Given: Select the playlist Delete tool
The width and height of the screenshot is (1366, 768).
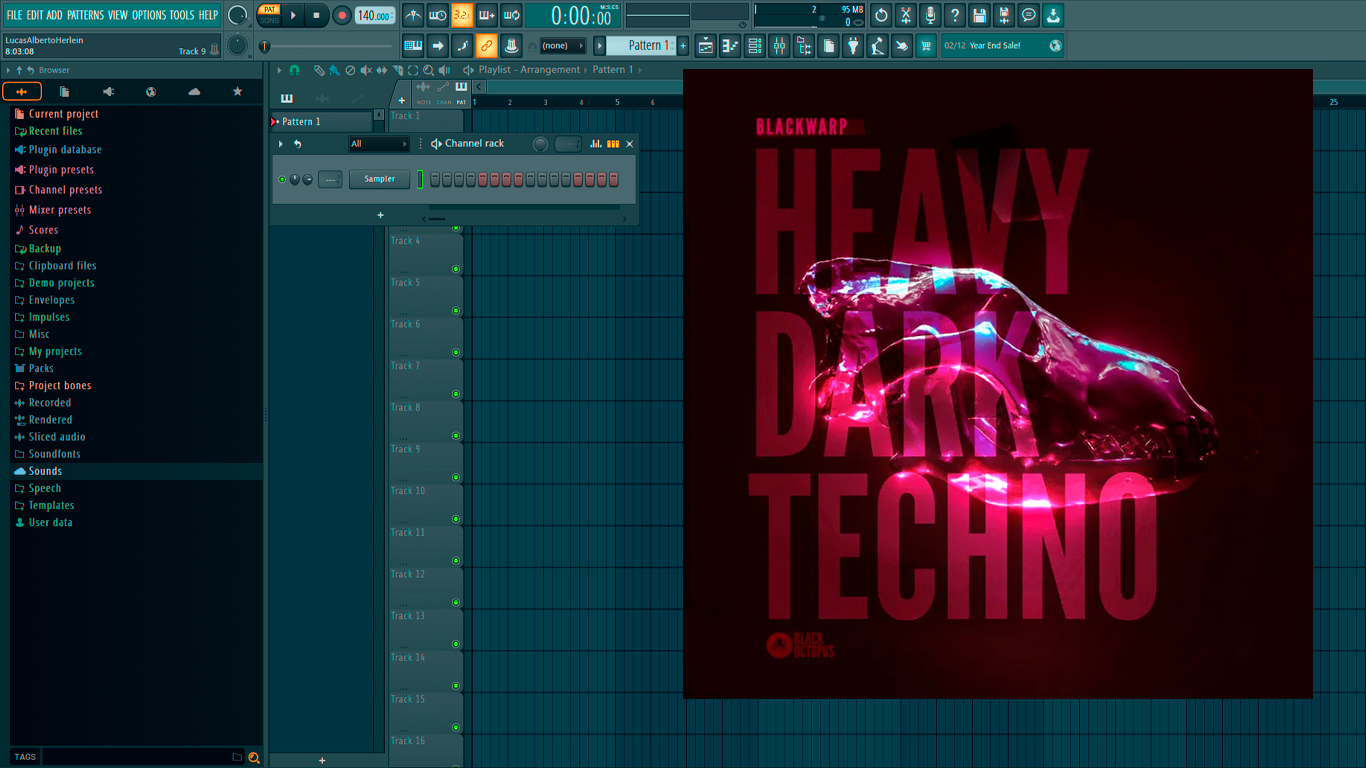Looking at the screenshot, I should [x=350, y=70].
